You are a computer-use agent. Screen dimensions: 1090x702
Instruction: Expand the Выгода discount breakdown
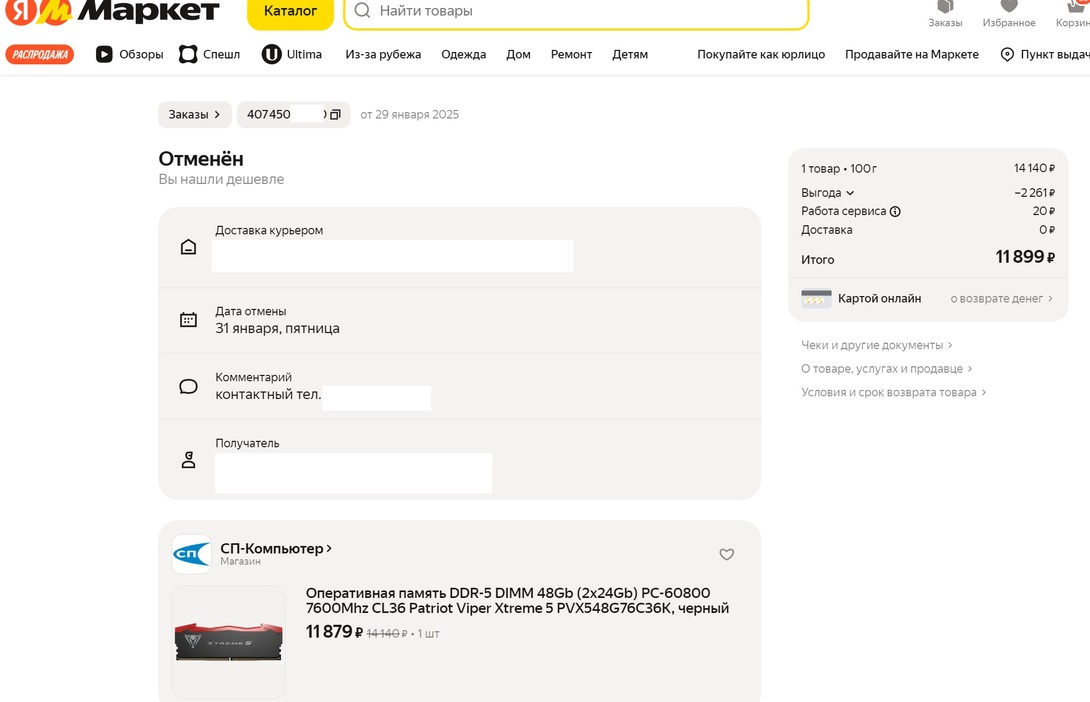click(827, 193)
